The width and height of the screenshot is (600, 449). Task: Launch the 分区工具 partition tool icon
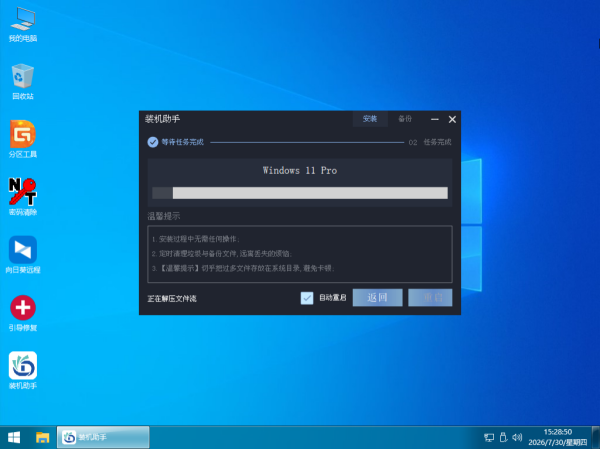pos(23,139)
